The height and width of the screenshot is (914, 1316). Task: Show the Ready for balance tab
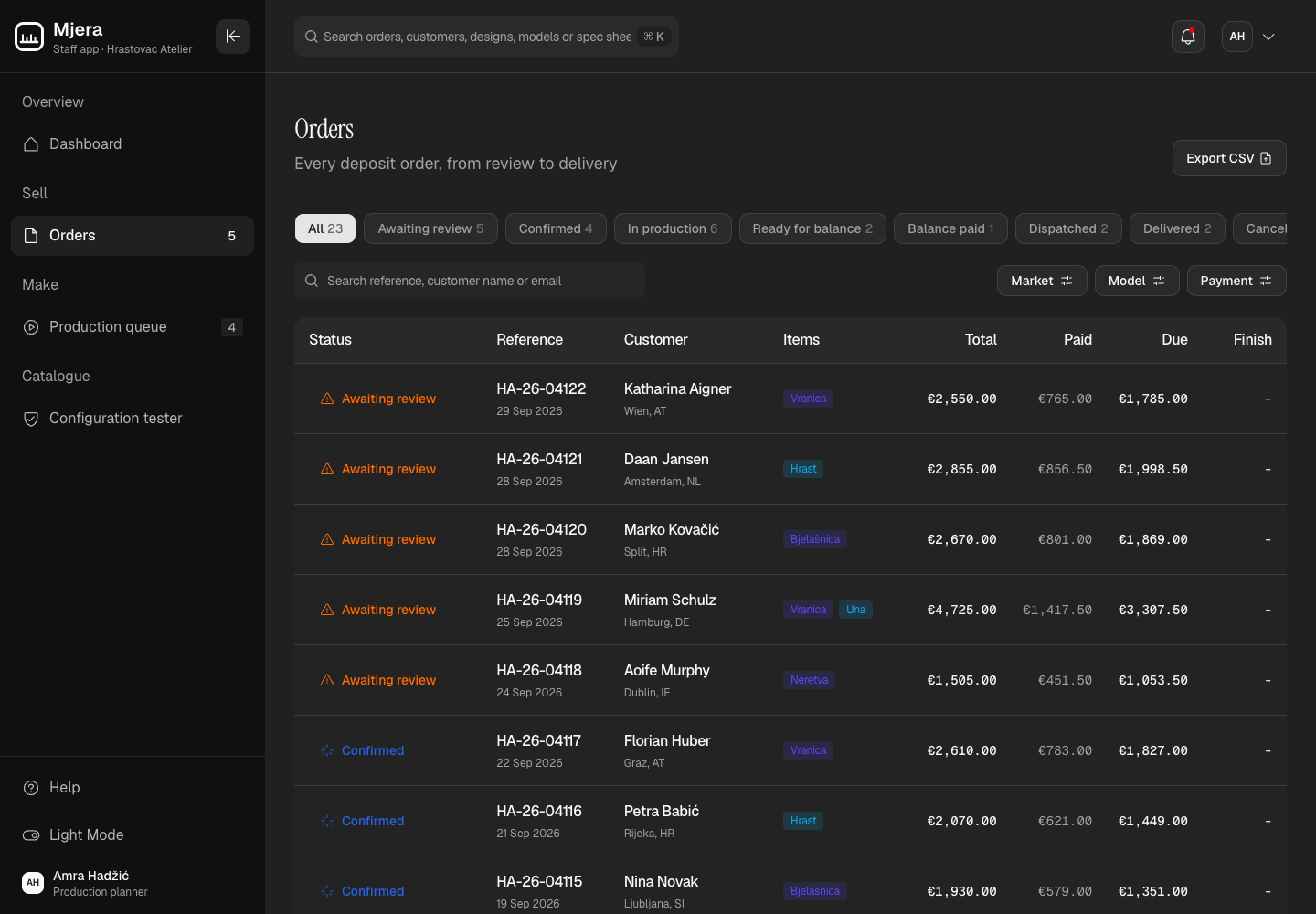point(812,228)
